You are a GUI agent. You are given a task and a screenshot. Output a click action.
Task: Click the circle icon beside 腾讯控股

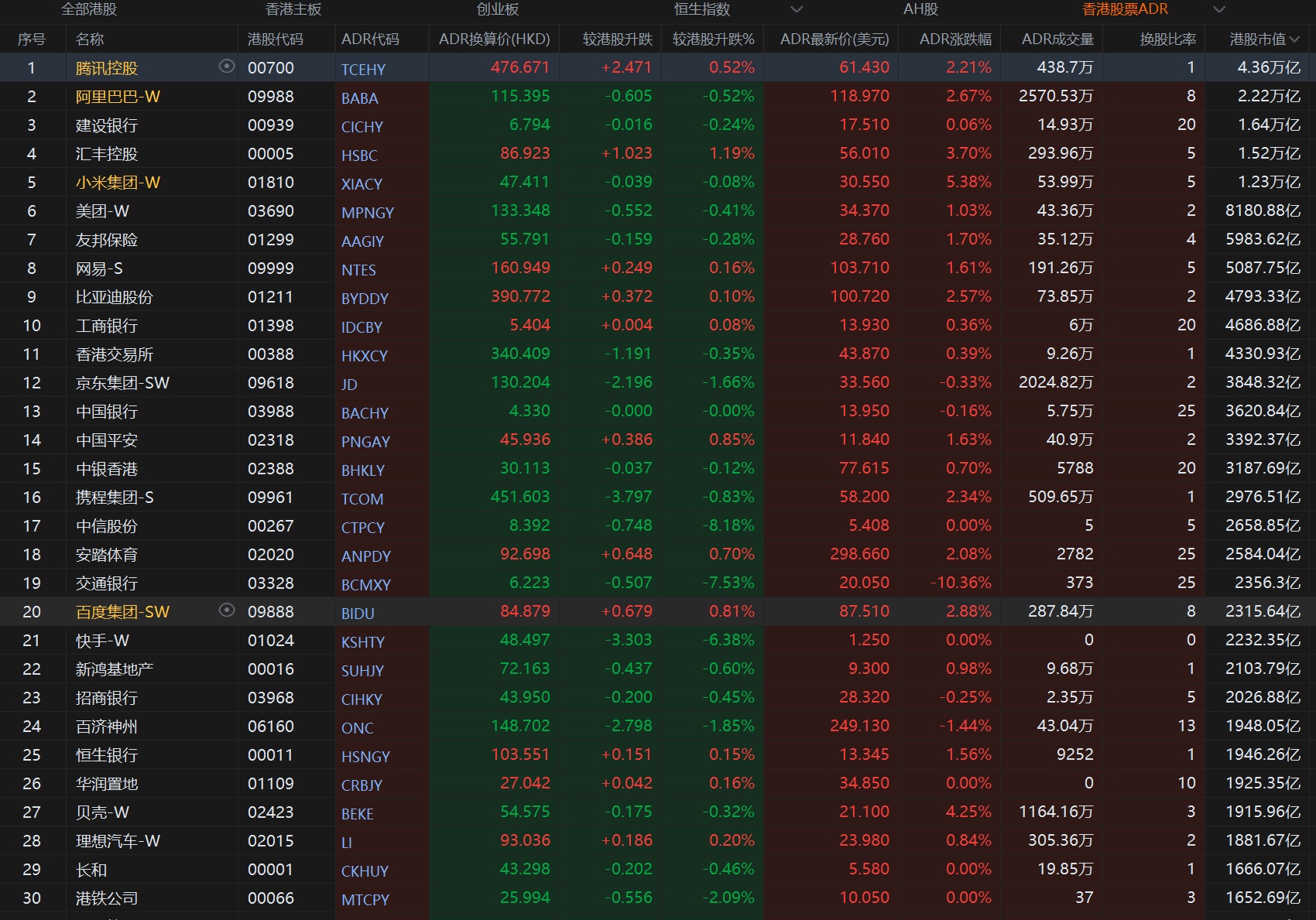pos(227,67)
